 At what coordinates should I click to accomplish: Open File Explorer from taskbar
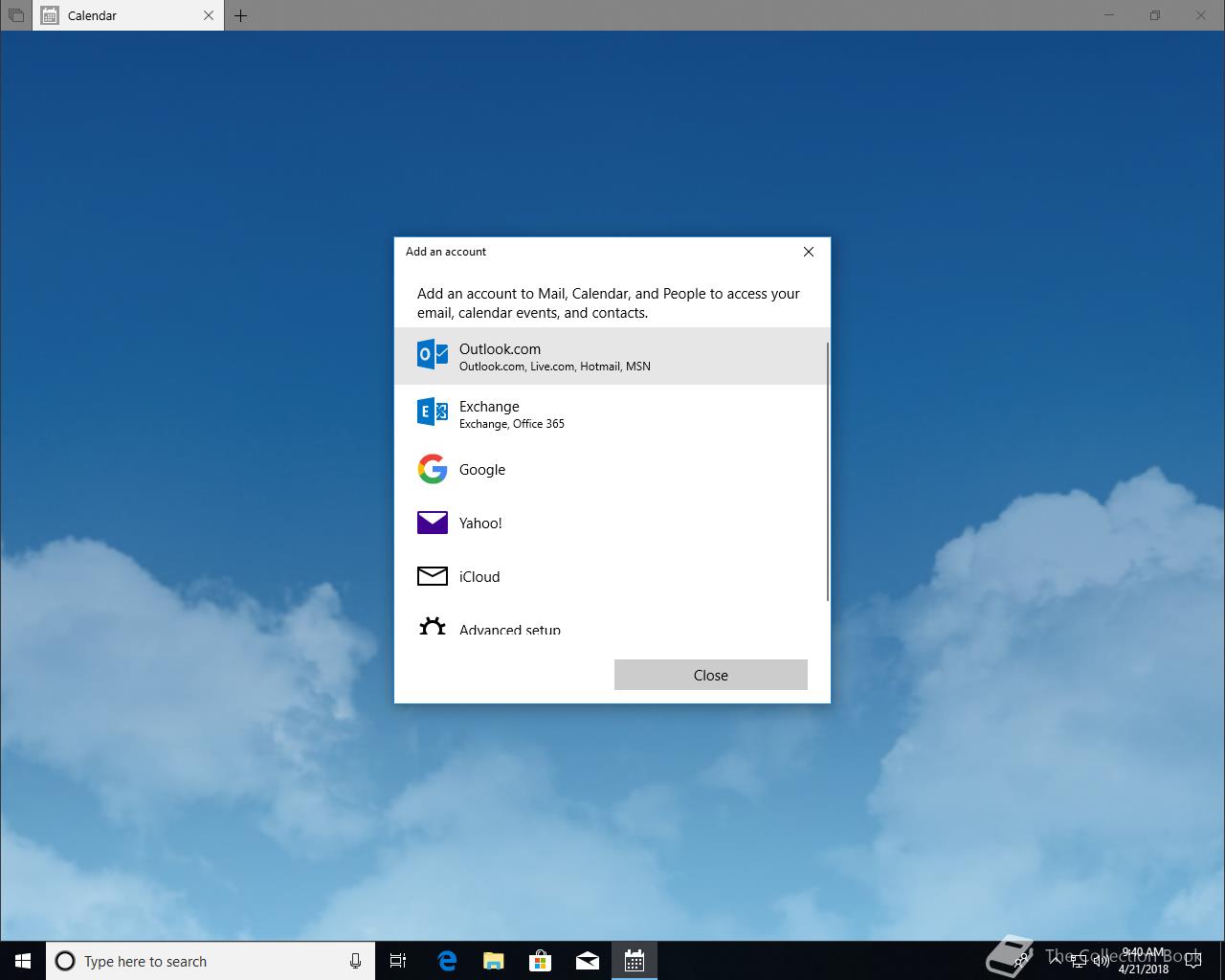tap(494, 961)
